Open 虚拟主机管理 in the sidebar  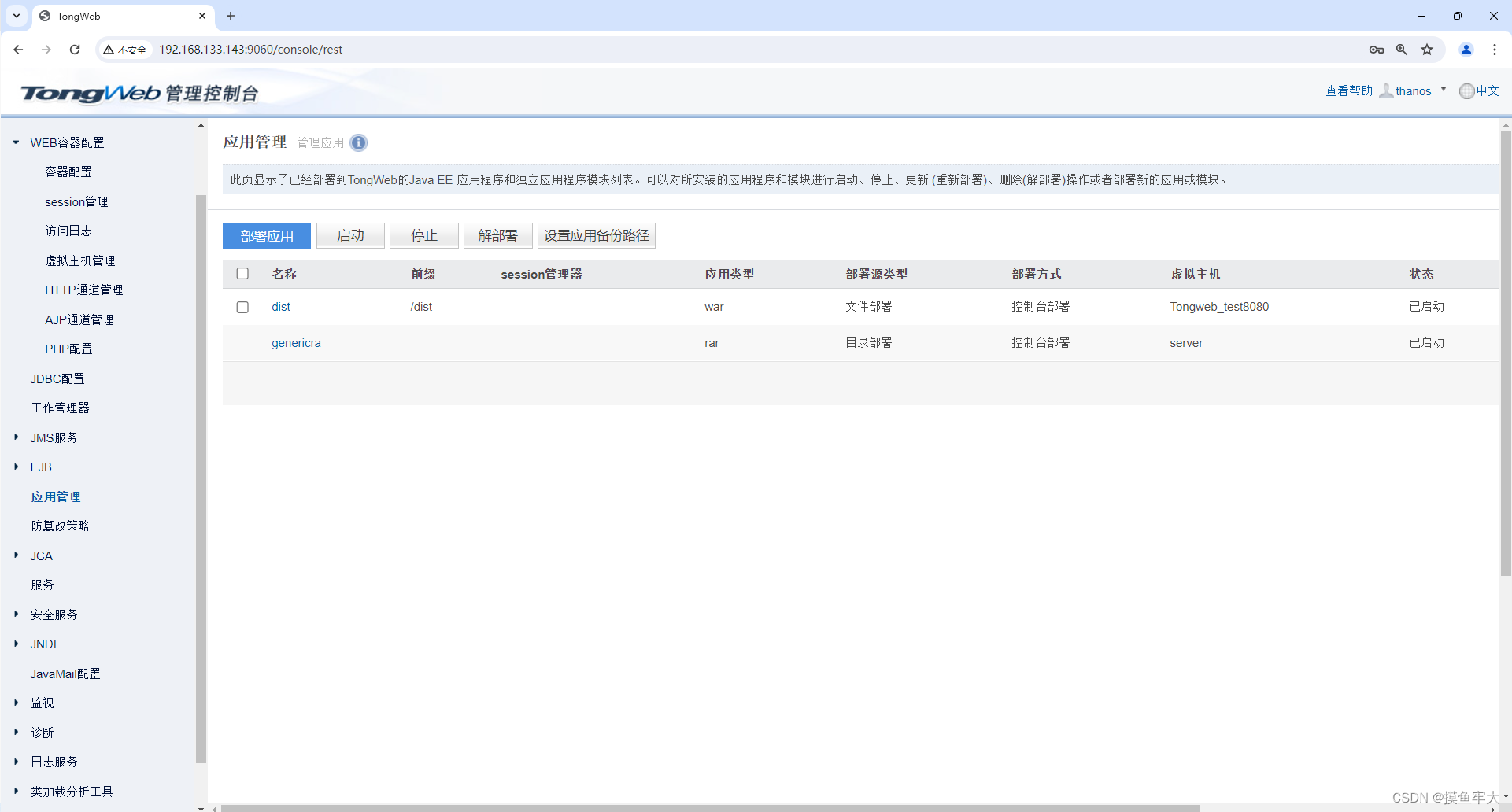click(80, 260)
